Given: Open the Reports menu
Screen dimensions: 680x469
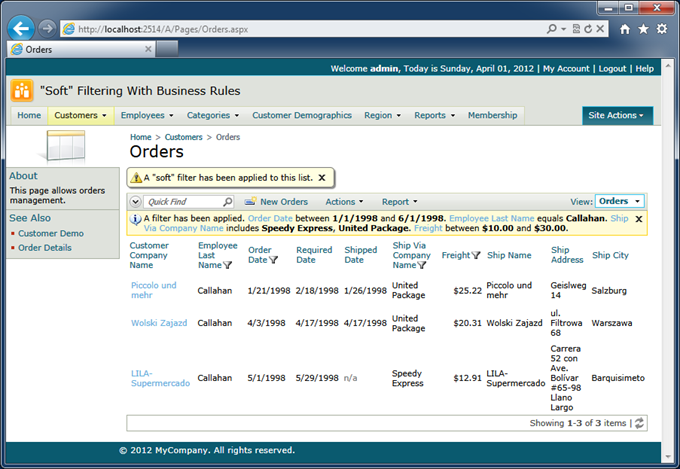Looking at the screenshot, I should click(x=435, y=115).
